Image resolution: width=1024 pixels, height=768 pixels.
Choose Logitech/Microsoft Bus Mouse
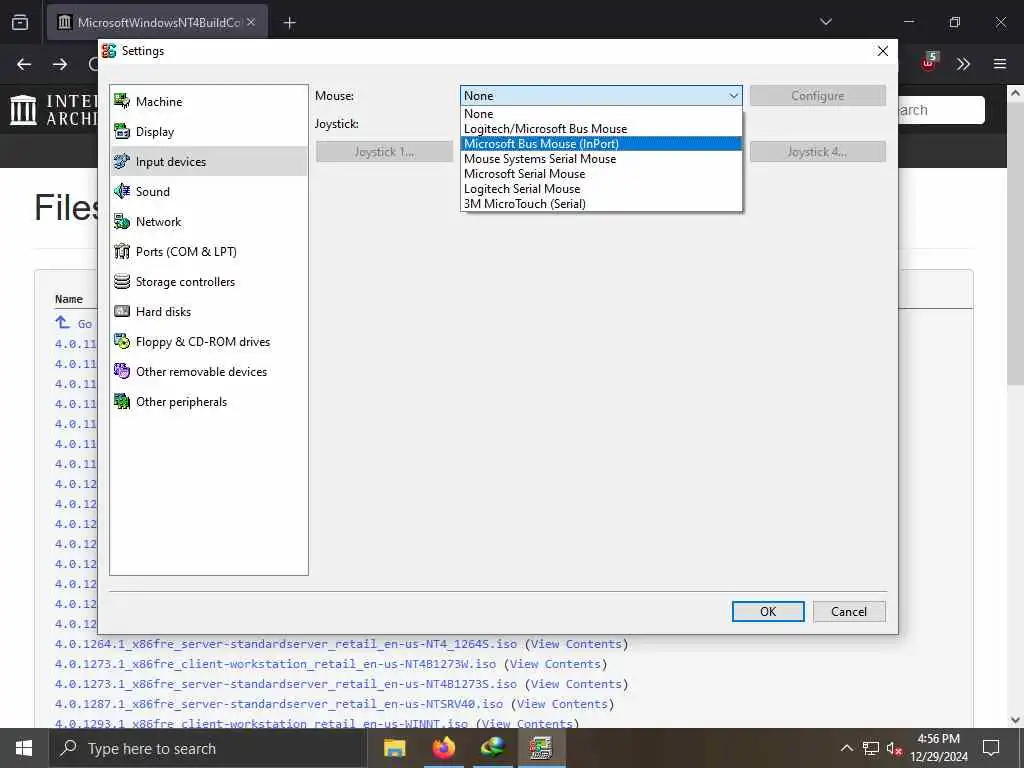coord(601,129)
